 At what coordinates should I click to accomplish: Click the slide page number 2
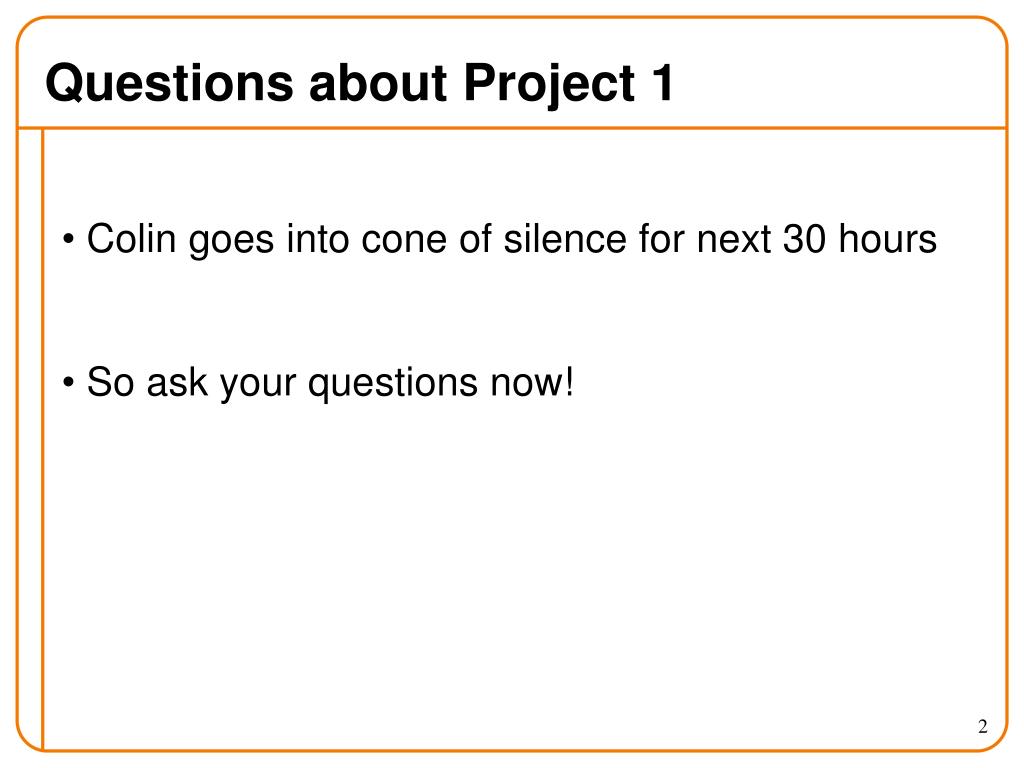click(x=983, y=726)
